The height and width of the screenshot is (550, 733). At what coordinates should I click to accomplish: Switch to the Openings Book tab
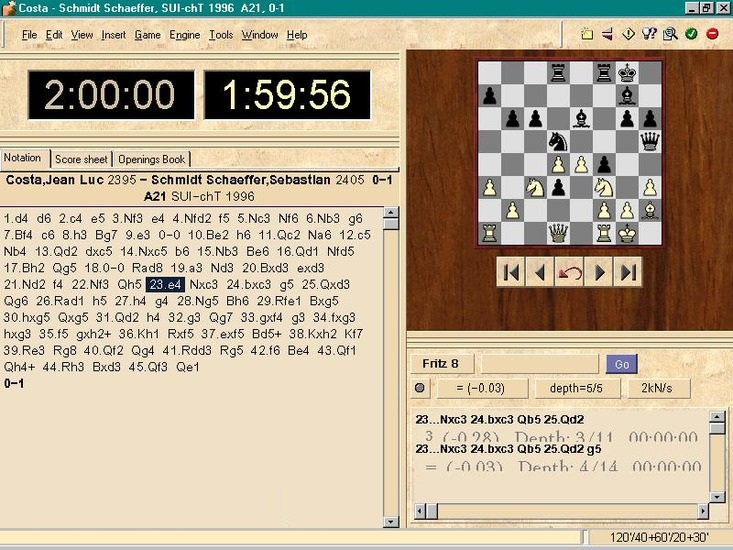pyautogui.click(x=151, y=159)
